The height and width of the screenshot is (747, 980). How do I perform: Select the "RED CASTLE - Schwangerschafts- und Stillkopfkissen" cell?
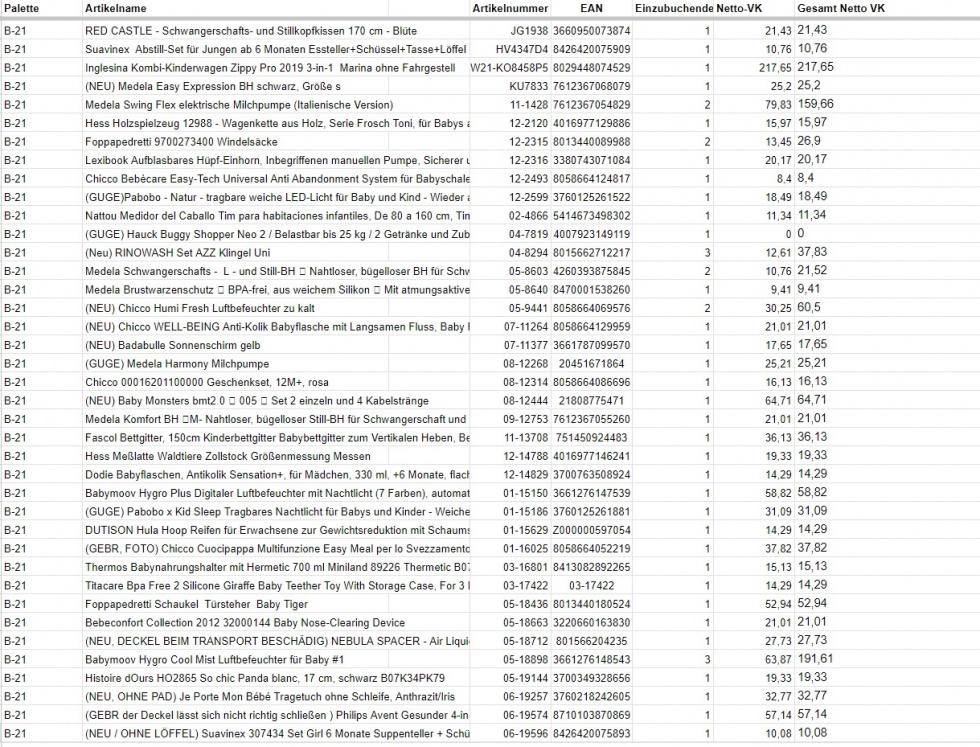(251, 31)
